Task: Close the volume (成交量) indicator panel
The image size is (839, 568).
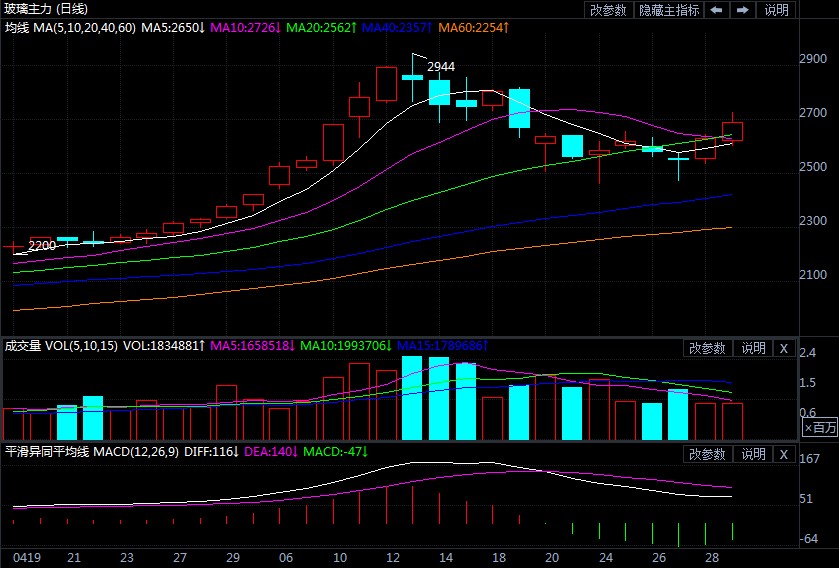Action: tap(784, 348)
